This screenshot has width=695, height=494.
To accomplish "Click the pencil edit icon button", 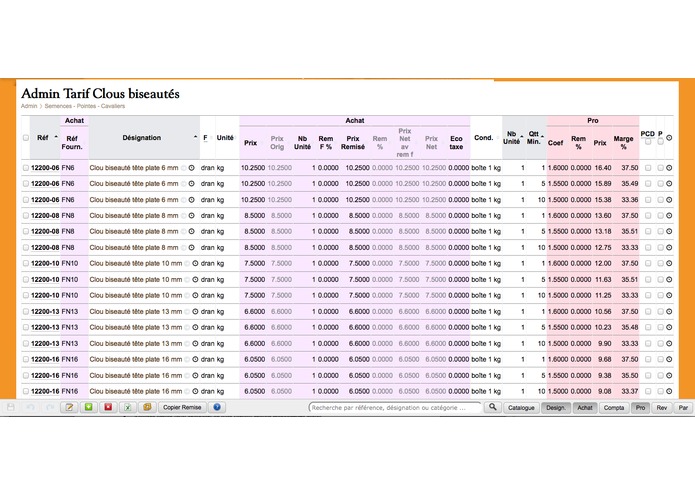I will click(x=70, y=407).
